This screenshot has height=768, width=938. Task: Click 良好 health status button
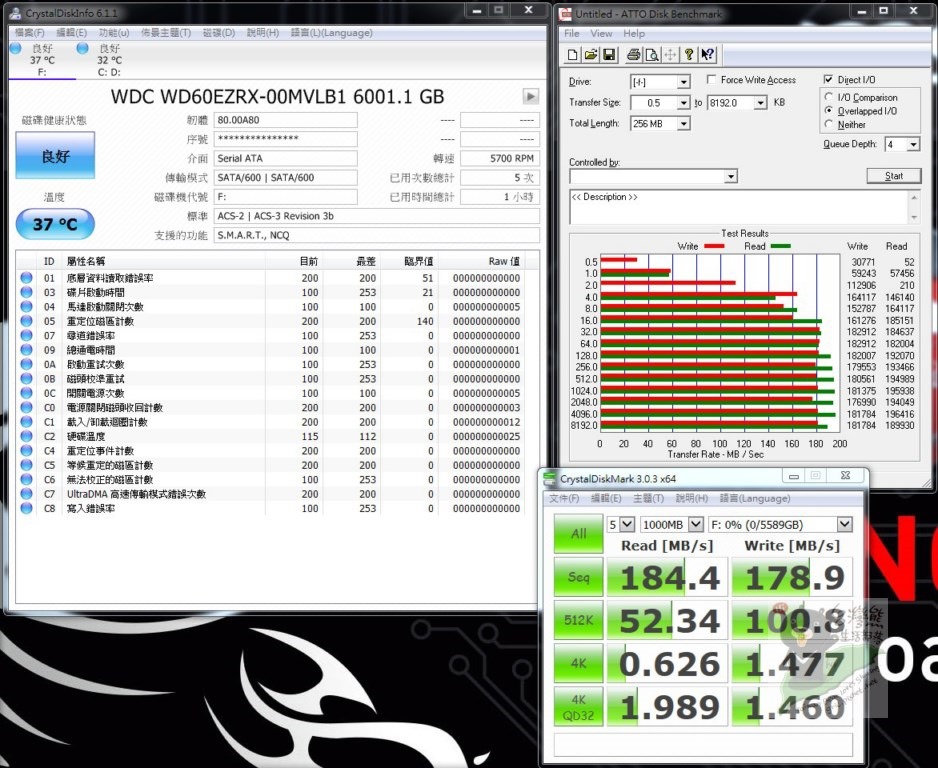coord(55,156)
